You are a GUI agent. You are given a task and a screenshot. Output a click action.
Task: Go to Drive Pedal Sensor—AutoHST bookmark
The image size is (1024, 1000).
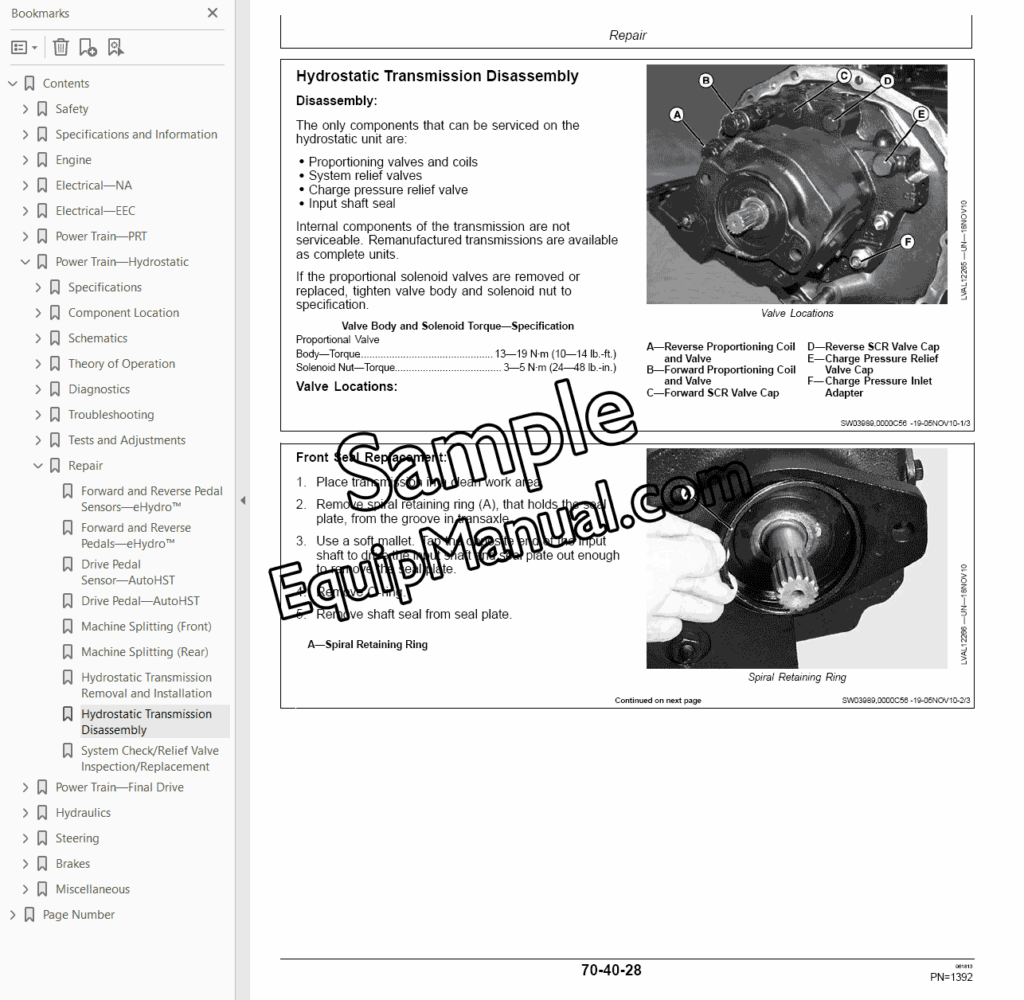point(128,572)
